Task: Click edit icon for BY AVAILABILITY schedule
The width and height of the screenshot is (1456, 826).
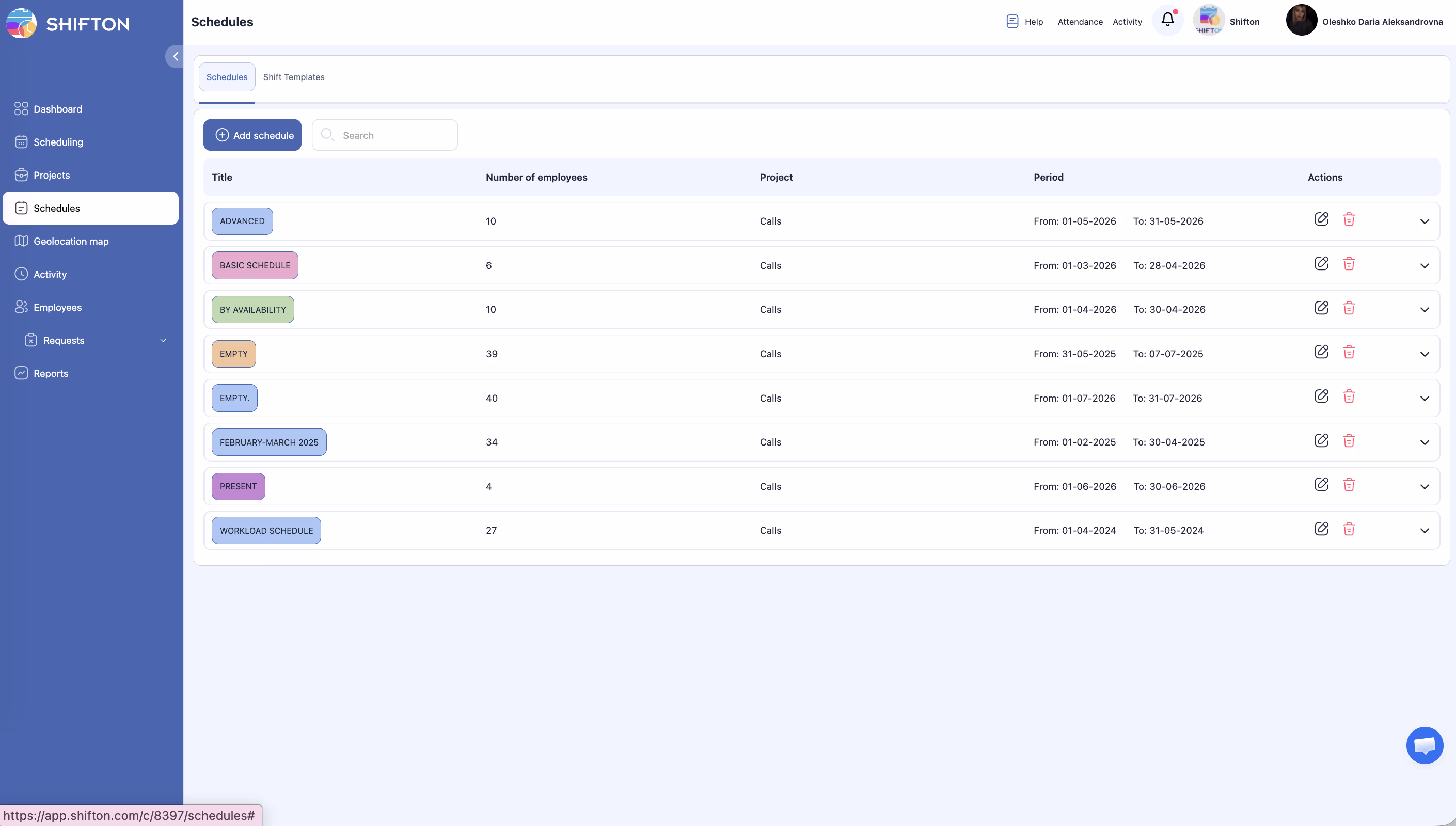Action: (x=1321, y=308)
